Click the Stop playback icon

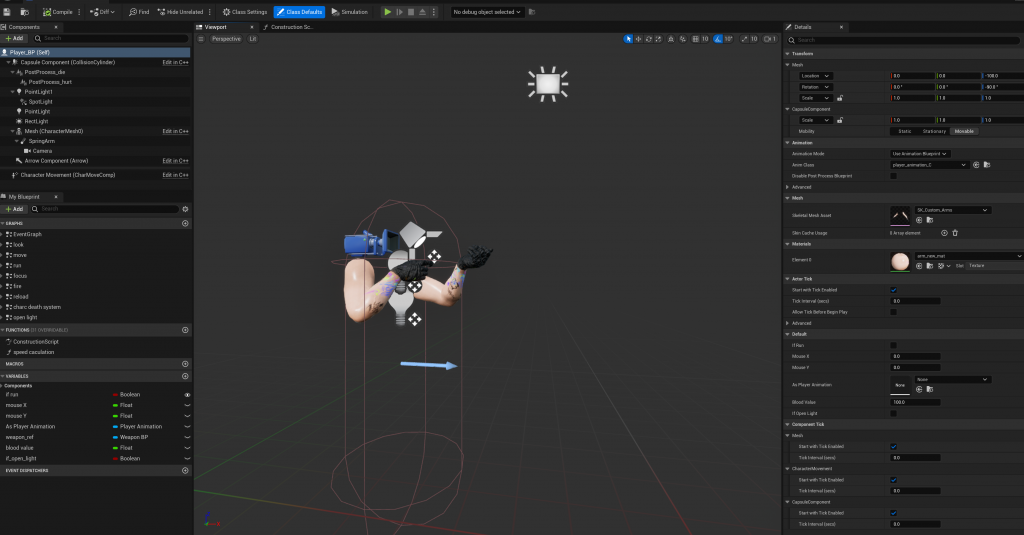[x=411, y=12]
